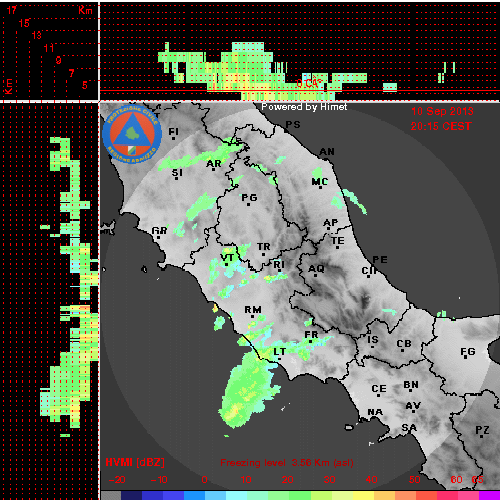Viewport: 500px width, 500px height.
Task: Click the CE city label
Action: [379, 389]
